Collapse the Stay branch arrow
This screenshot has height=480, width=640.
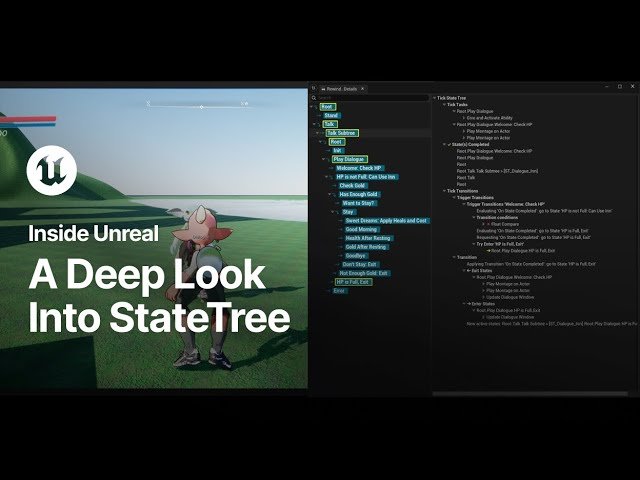[333, 212]
